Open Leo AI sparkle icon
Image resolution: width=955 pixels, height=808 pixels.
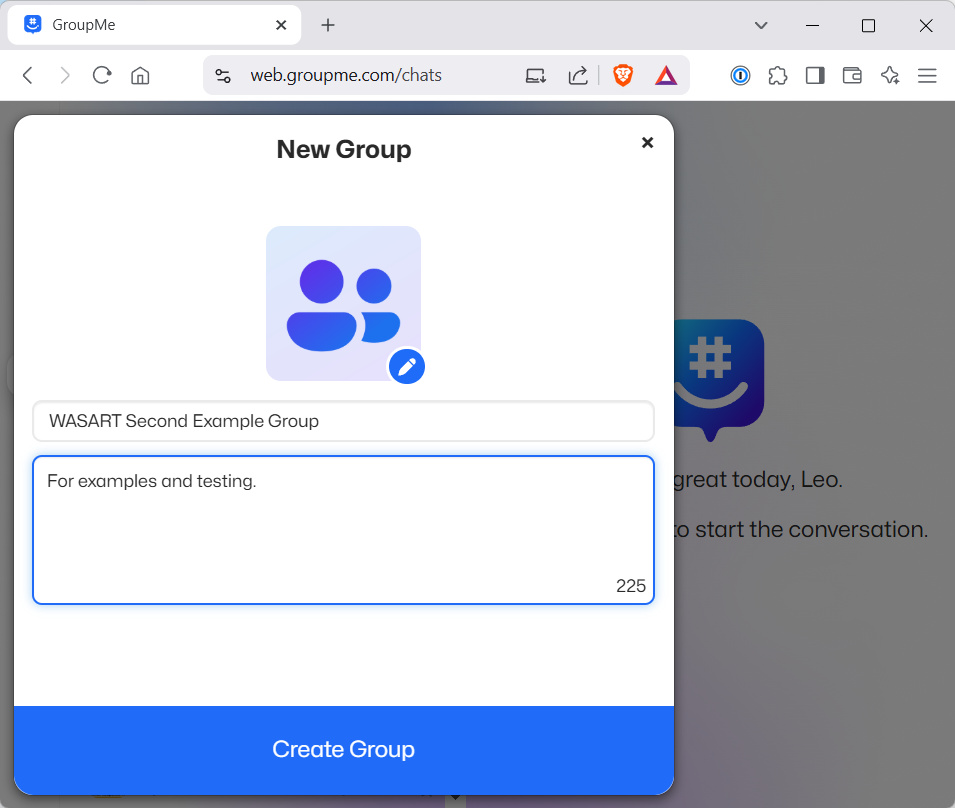pos(890,76)
